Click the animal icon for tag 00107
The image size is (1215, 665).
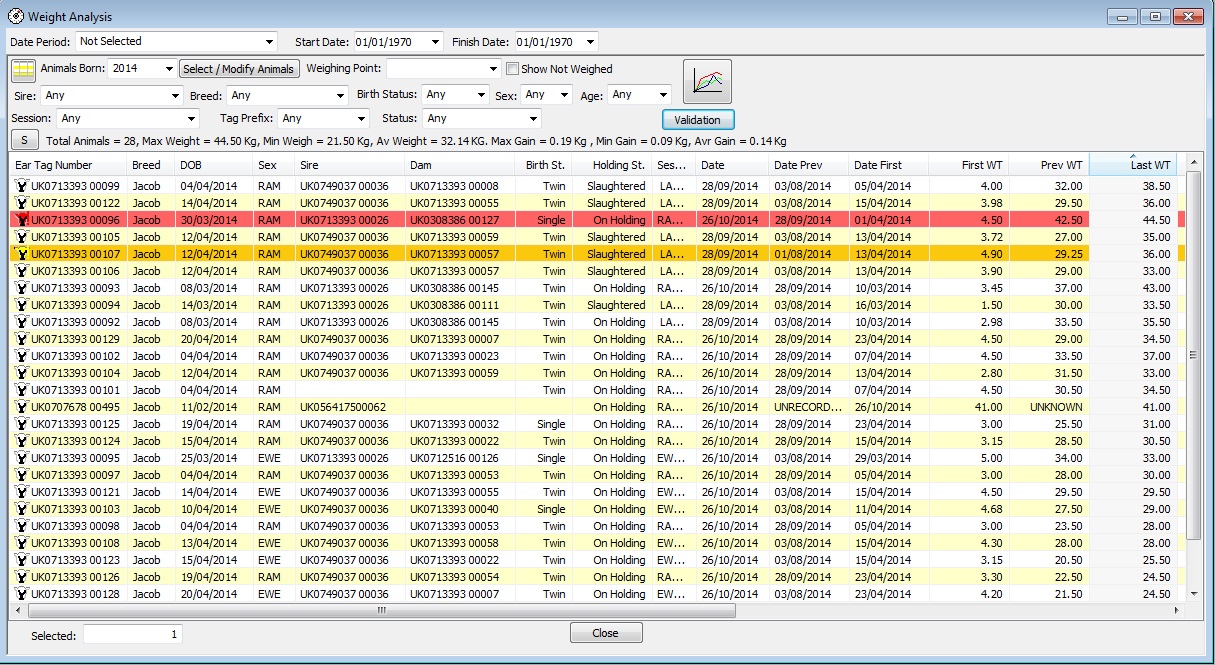(20, 254)
